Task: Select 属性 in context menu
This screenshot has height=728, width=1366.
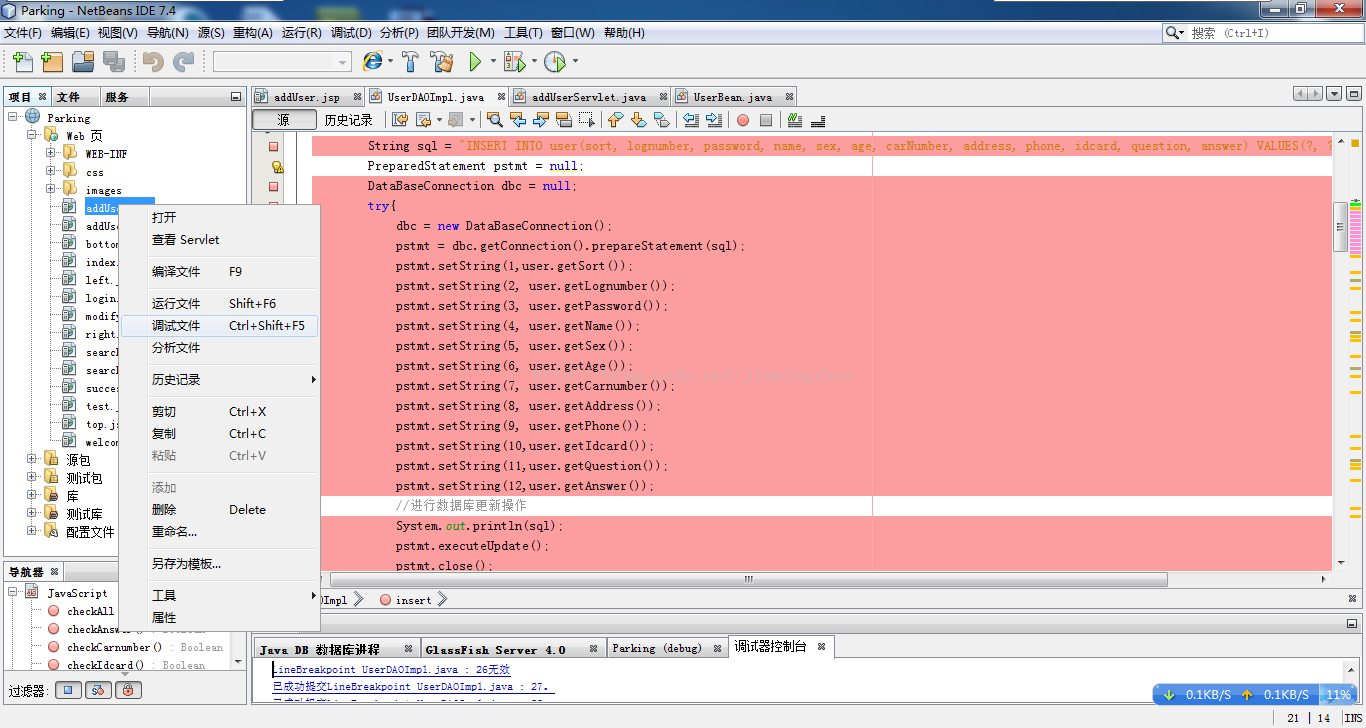Action: coord(219,617)
